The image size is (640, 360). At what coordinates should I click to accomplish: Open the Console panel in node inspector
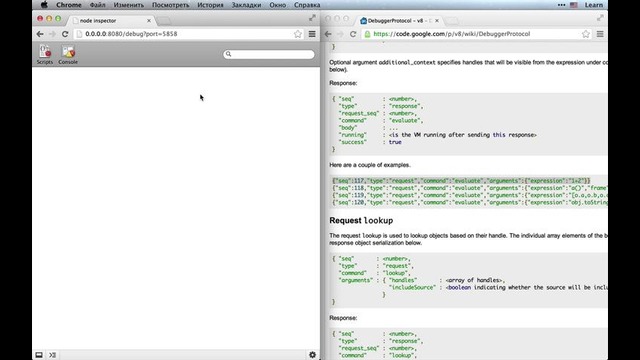(x=68, y=54)
